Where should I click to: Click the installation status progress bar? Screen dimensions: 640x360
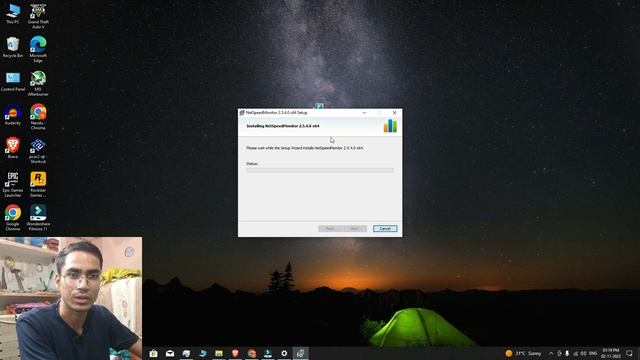pos(320,170)
